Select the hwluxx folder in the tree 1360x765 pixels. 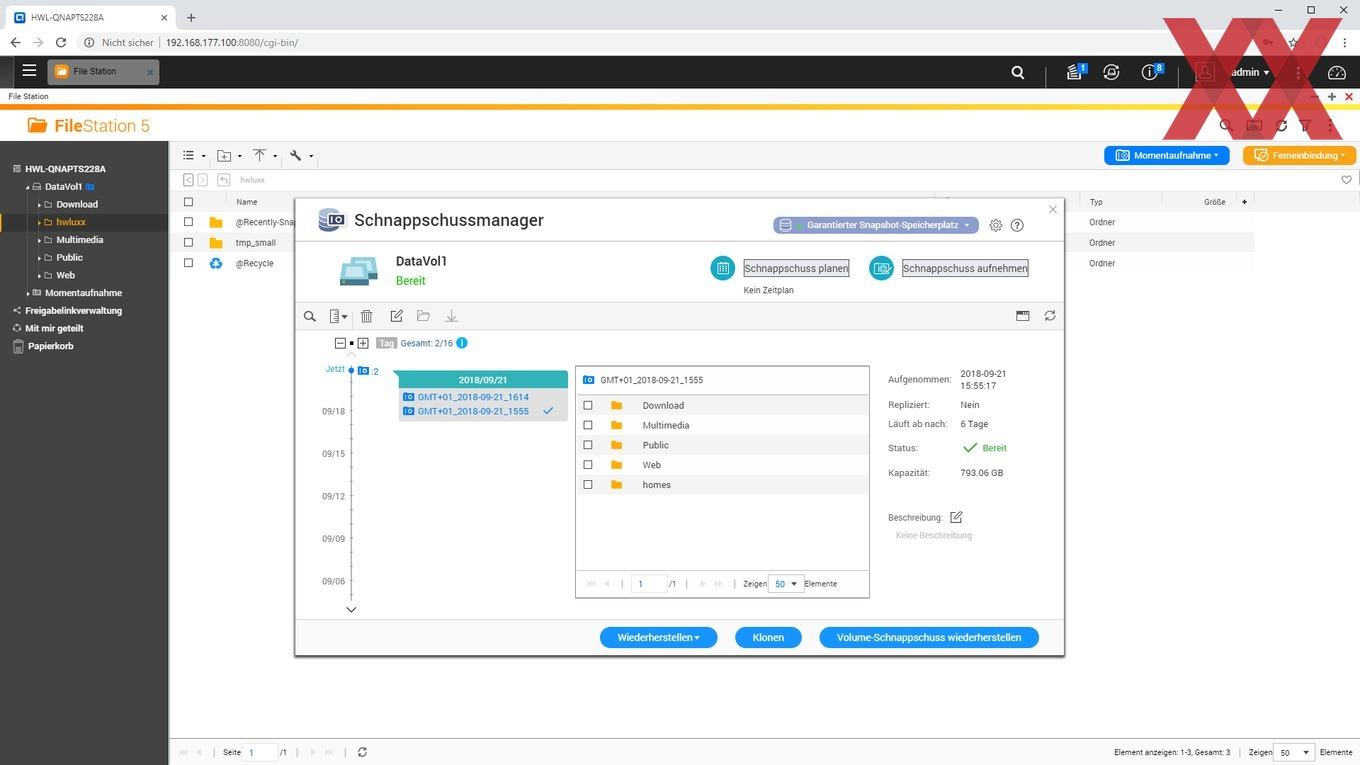coord(71,222)
